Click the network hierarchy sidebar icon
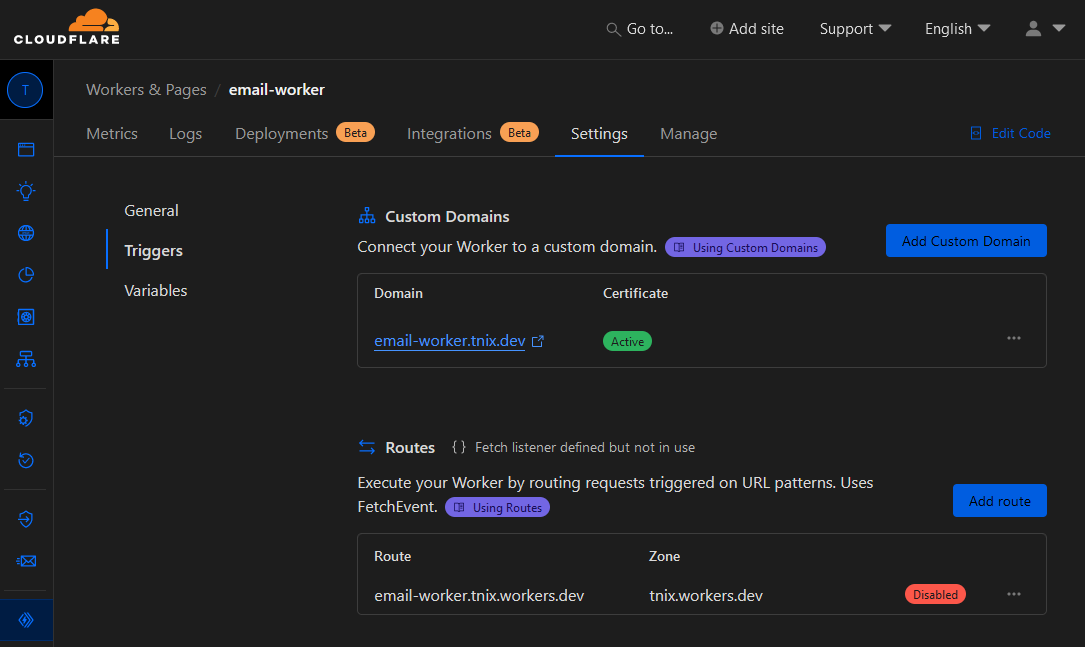The image size is (1085, 647). click(26, 358)
